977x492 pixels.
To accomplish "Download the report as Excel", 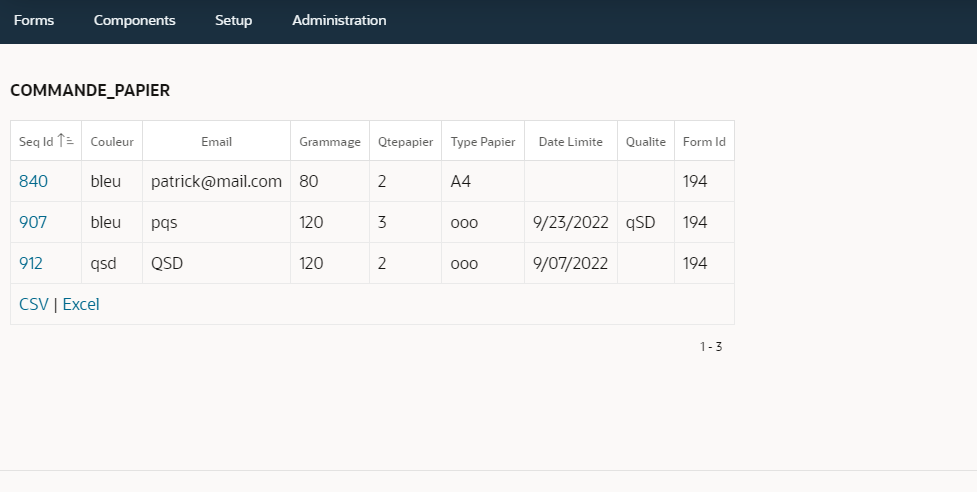I will (81, 305).
